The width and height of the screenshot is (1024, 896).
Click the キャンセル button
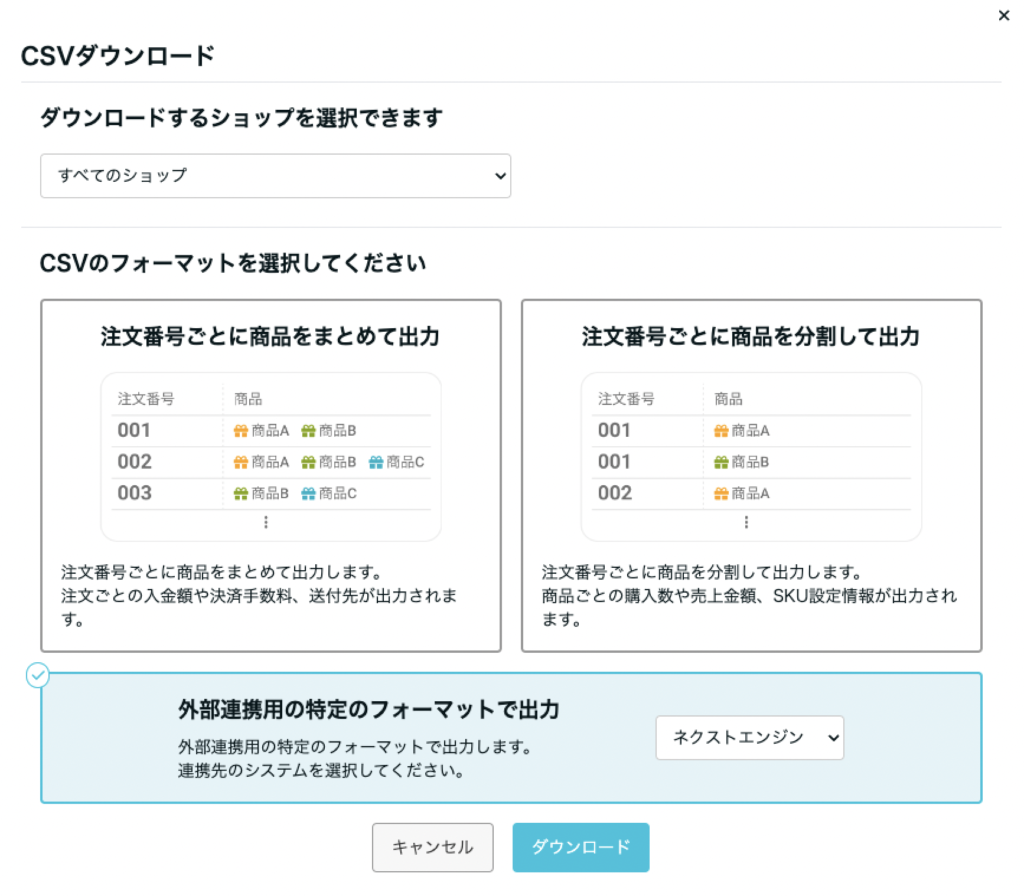(432, 847)
